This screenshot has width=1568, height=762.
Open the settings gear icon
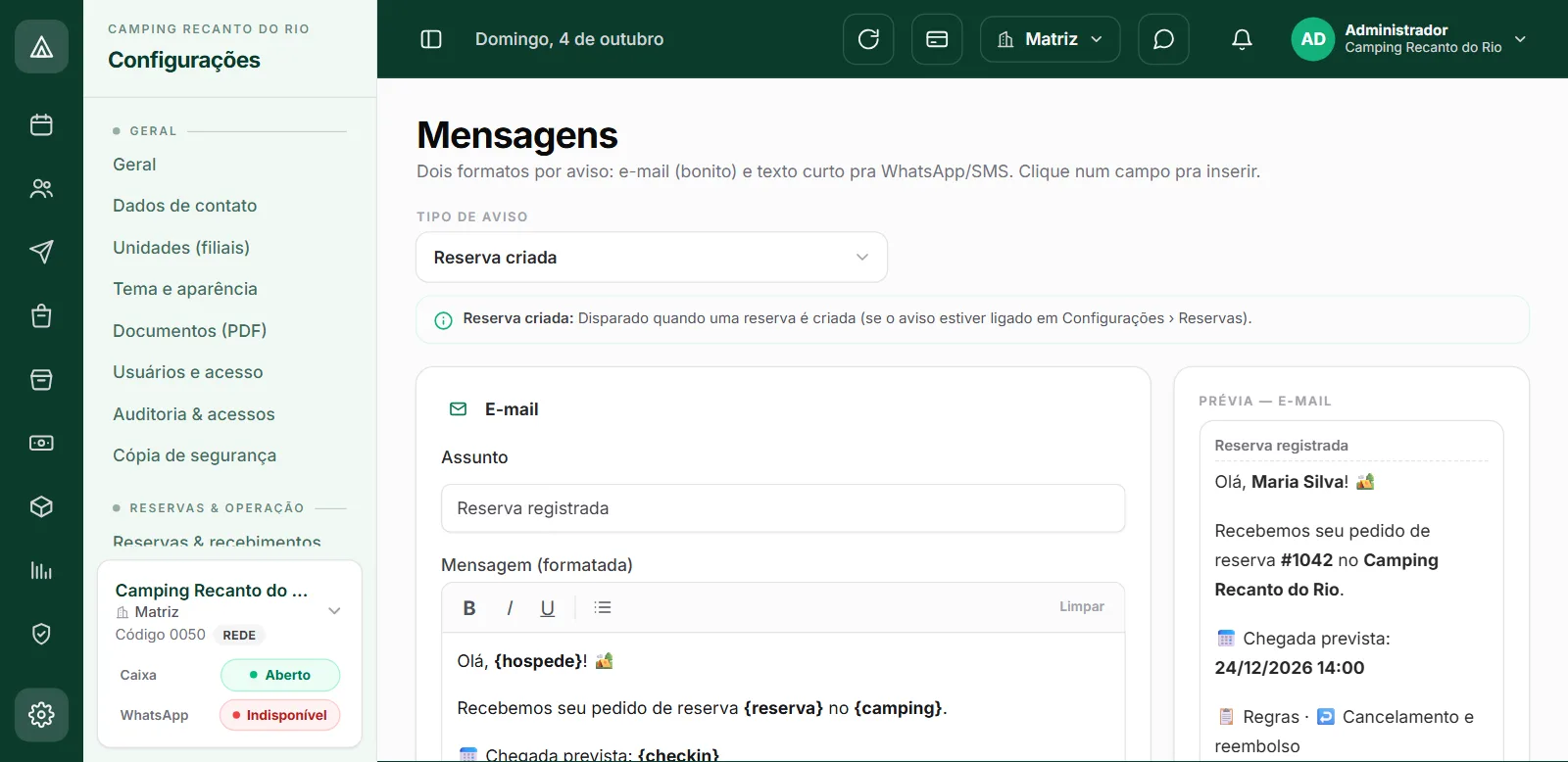[41, 714]
